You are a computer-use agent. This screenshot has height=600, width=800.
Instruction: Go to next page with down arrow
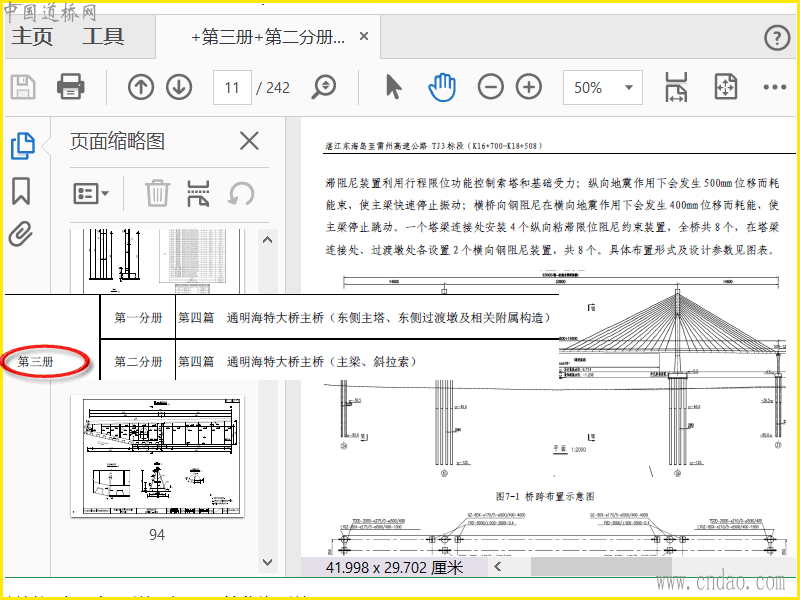179,87
